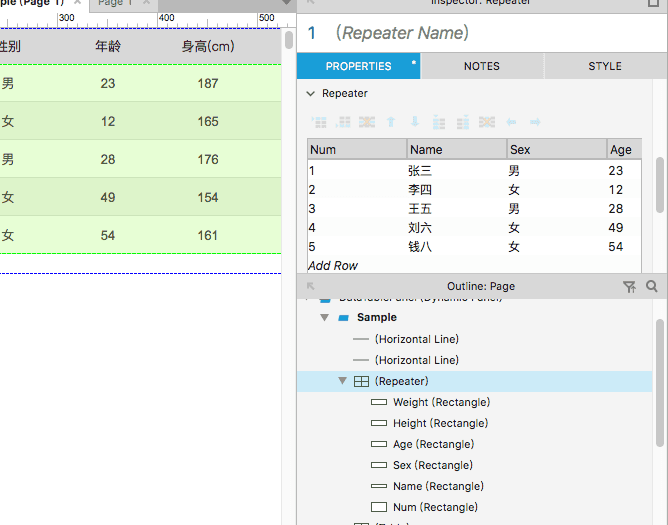The height and width of the screenshot is (525, 668).
Task: Select dataset cell 钱八
Action: pos(420,247)
